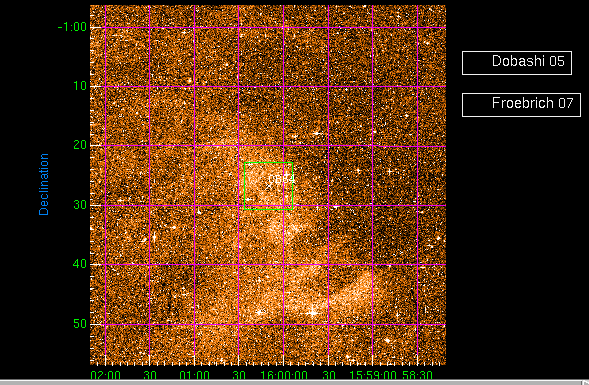Viewport: 589px width, 385px height.
Task: Click the 50 declination tick label
Action: coord(80,324)
